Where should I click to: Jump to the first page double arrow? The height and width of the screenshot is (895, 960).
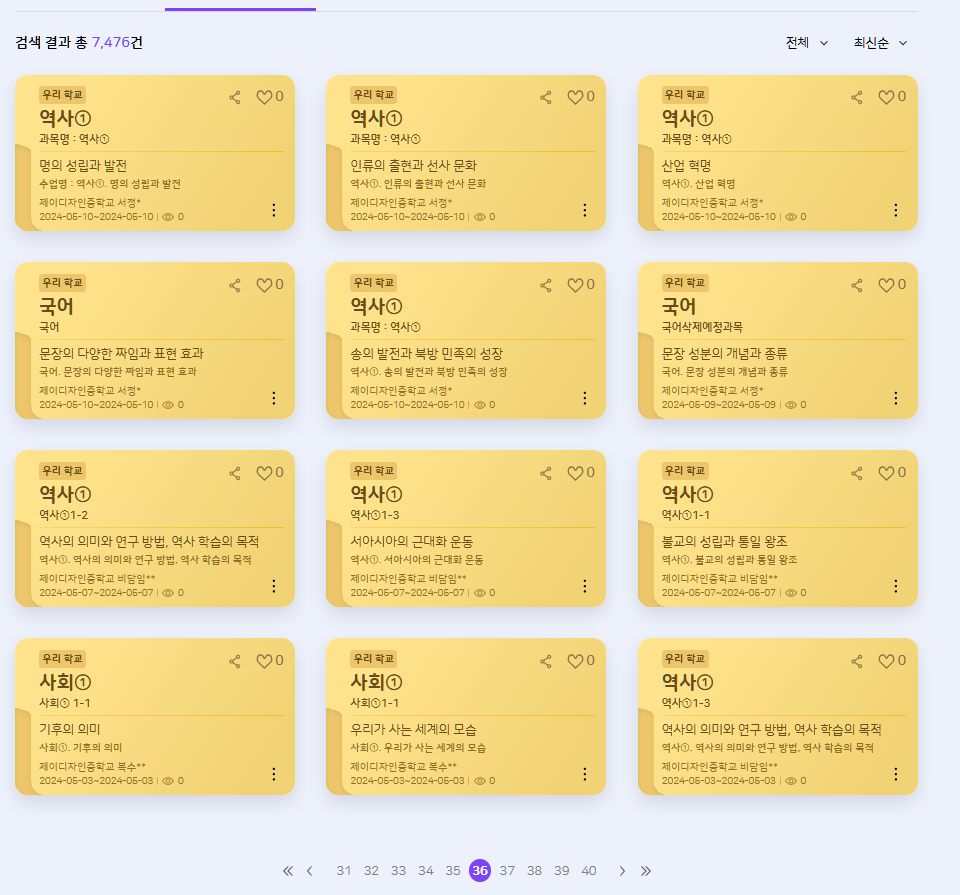[x=288, y=871]
